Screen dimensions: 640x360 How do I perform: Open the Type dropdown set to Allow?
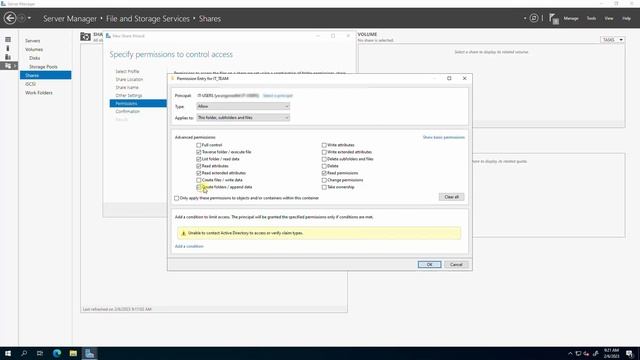click(x=243, y=106)
